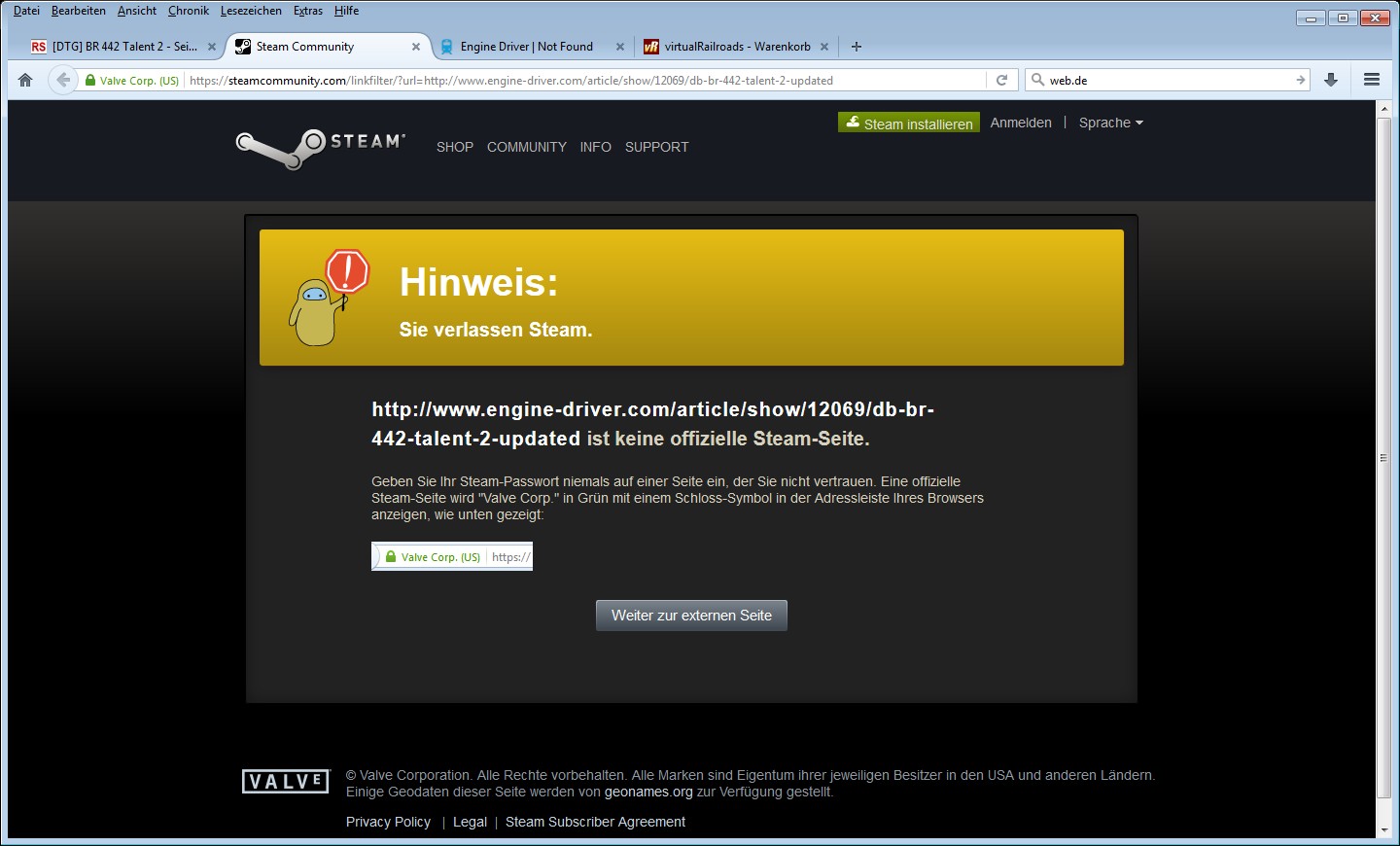Open the Lesezeichen menu

tap(251, 11)
